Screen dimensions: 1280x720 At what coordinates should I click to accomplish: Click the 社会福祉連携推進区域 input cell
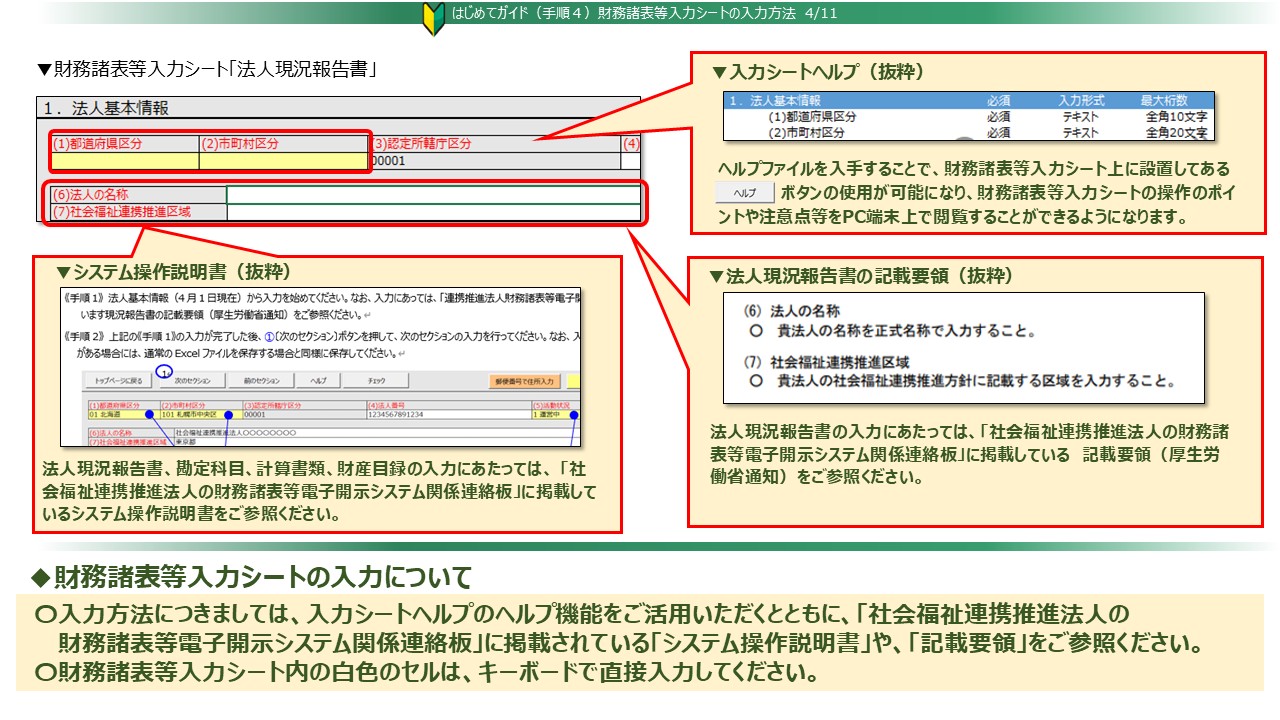(433, 212)
